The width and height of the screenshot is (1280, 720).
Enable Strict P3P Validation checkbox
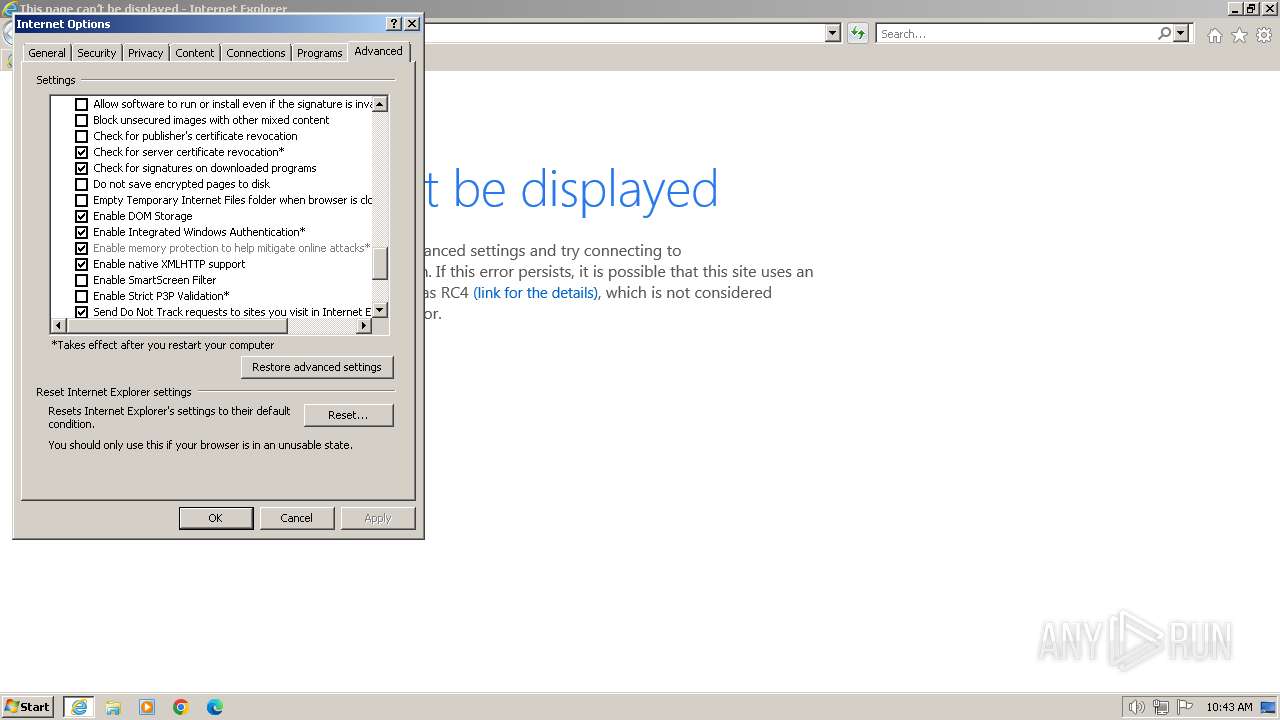coord(82,296)
